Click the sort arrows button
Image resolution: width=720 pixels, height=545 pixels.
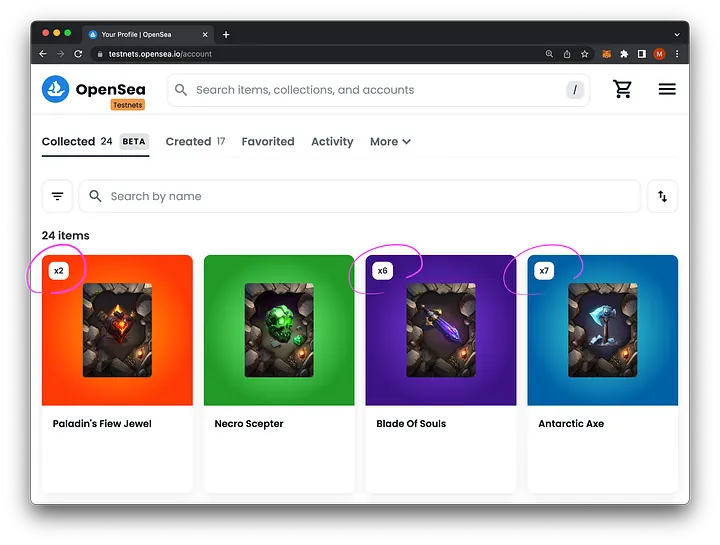[662, 197]
